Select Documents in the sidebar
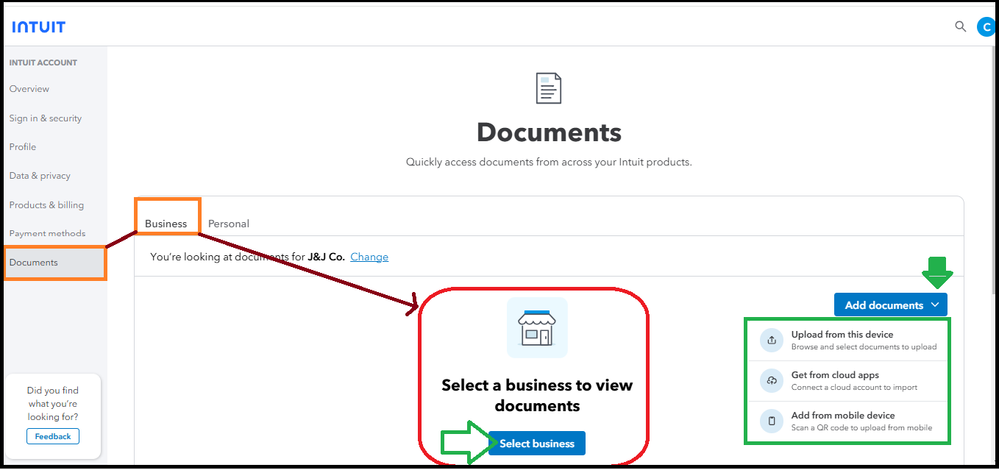999x470 pixels. coord(55,262)
